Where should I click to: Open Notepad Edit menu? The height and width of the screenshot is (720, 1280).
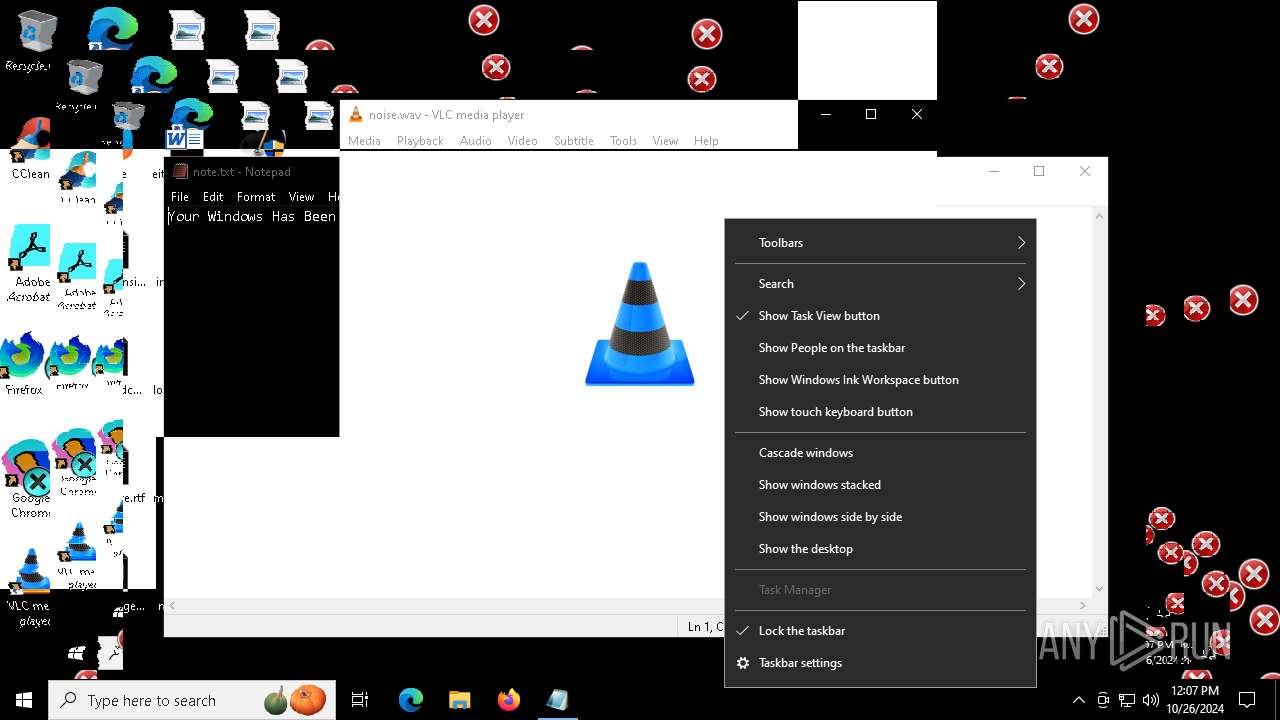[213, 197]
